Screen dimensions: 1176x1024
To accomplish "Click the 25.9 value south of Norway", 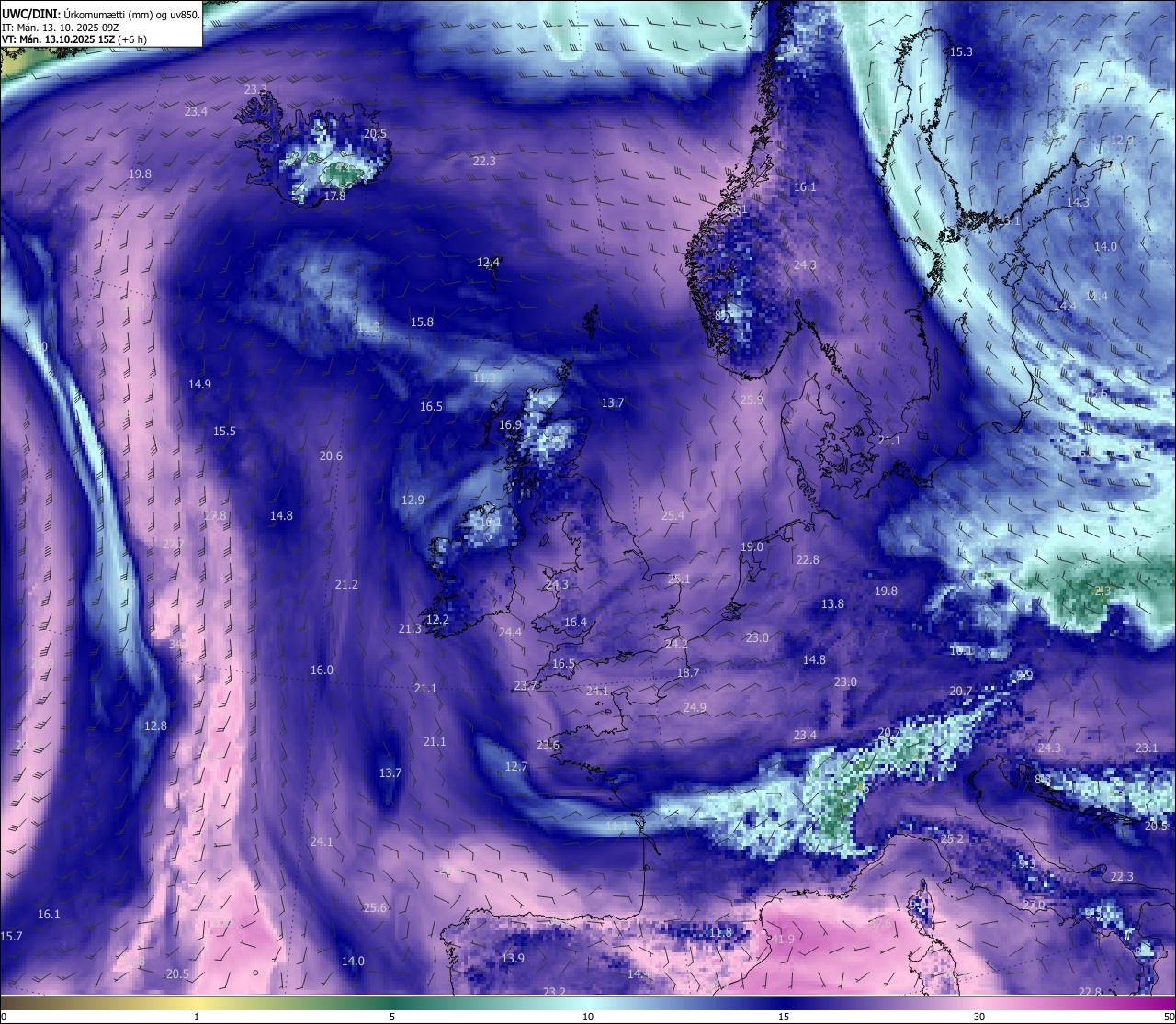I will pyautogui.click(x=752, y=399).
